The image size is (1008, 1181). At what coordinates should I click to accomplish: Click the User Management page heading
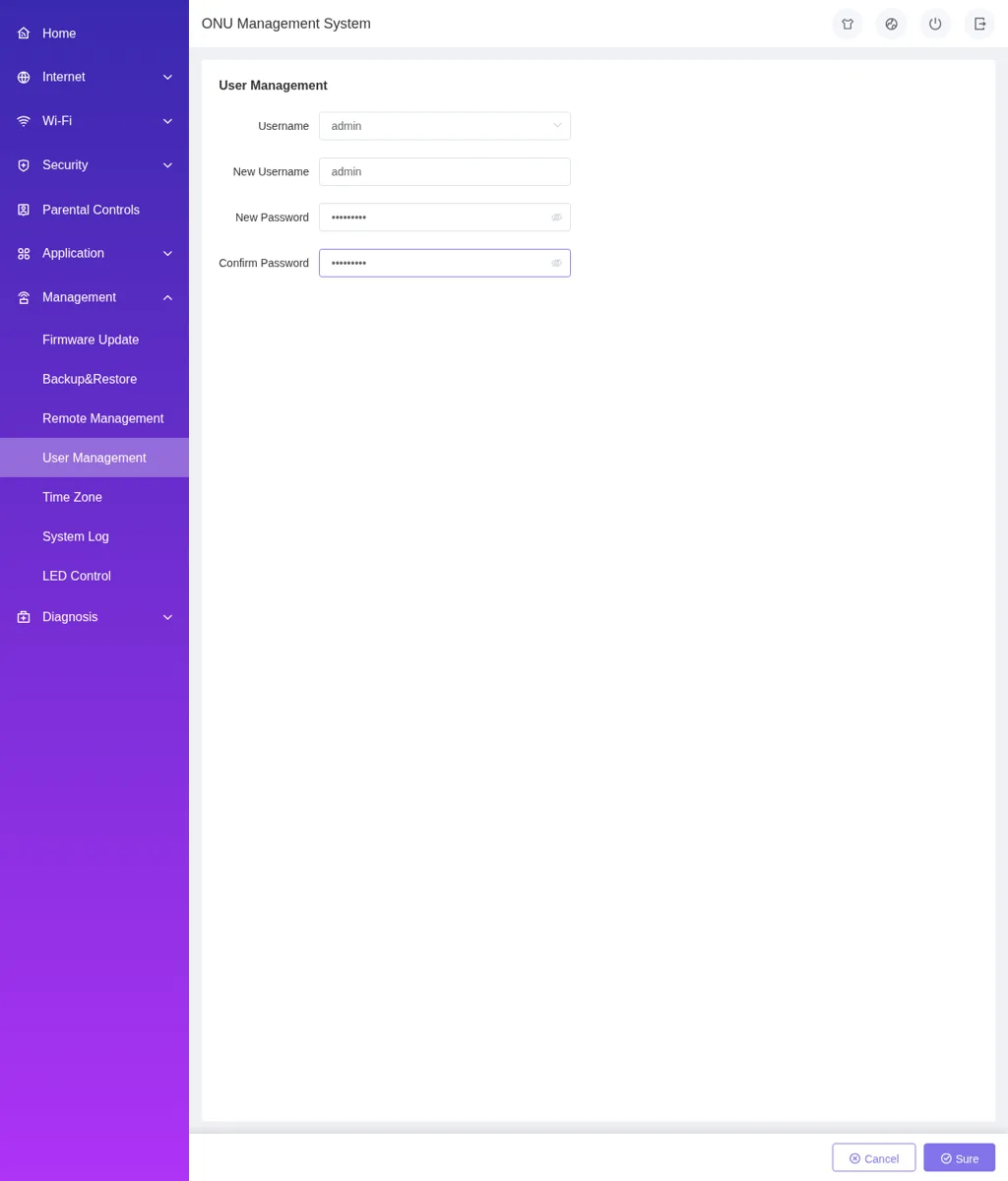pyautogui.click(x=273, y=86)
